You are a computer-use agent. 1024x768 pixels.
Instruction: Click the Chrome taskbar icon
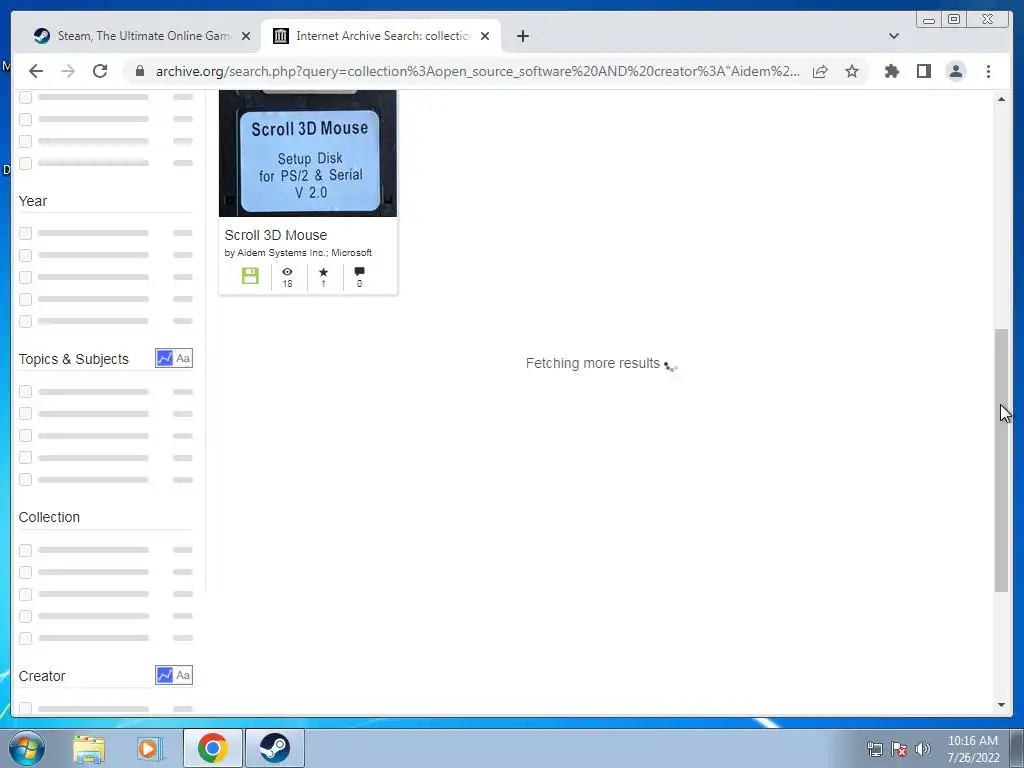pos(212,748)
